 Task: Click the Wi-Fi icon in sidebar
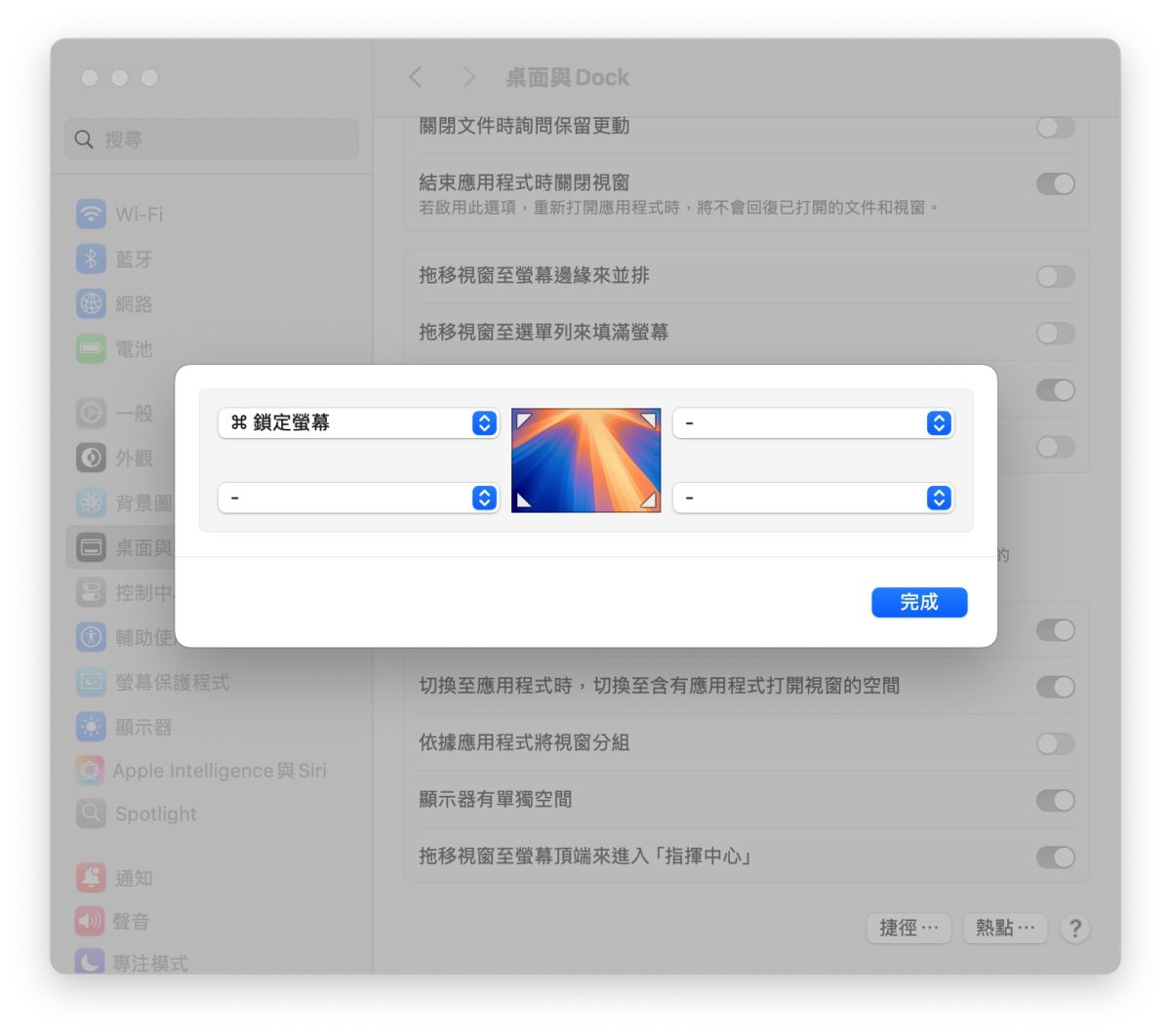(91, 214)
